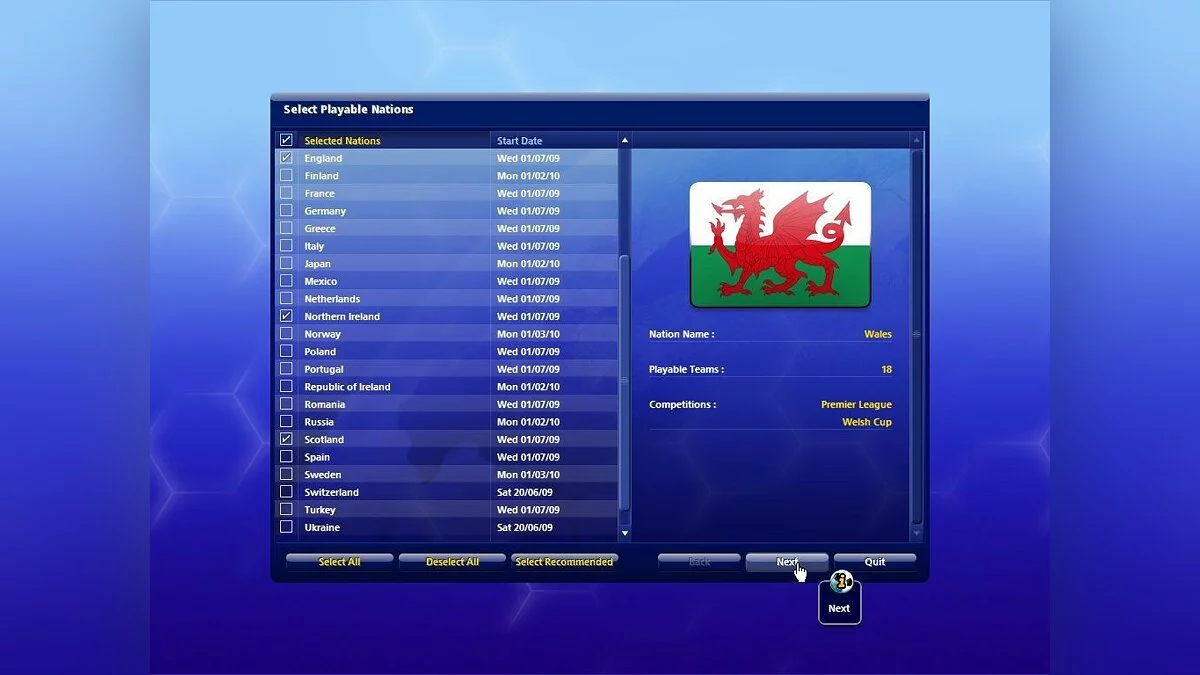Select the Scotland nation name
Viewport: 1200px width, 675px height.
coord(324,440)
